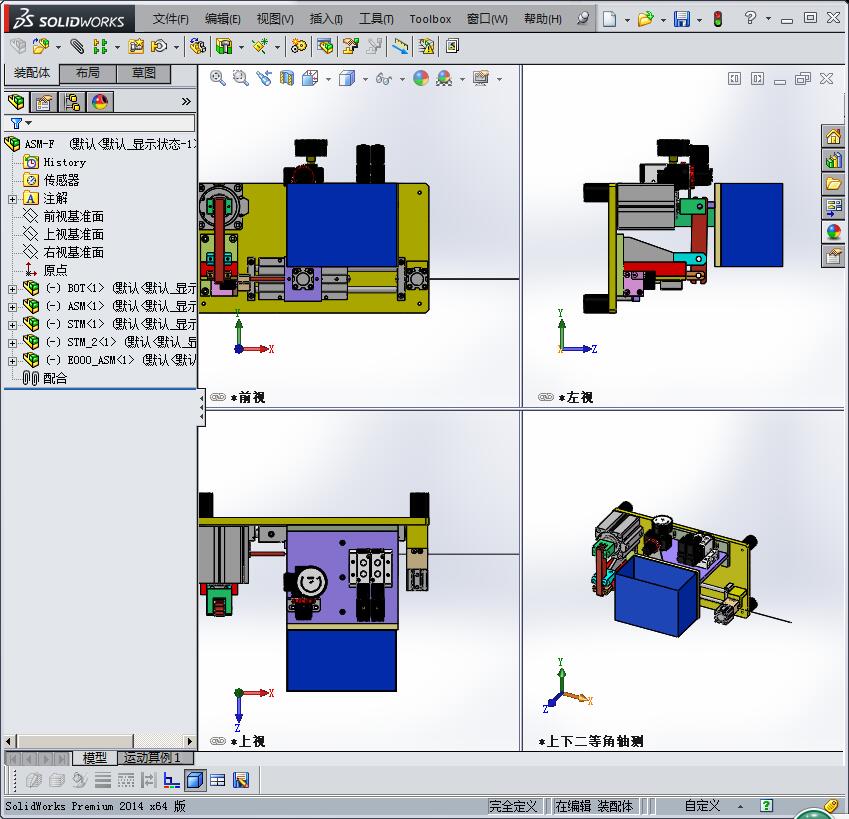
Task: Expand the ASM<1> component node
Action: pos(12,307)
